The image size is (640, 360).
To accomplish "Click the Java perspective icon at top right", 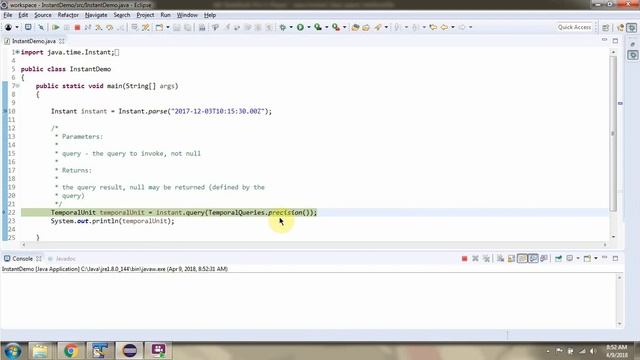I will 621,27.
